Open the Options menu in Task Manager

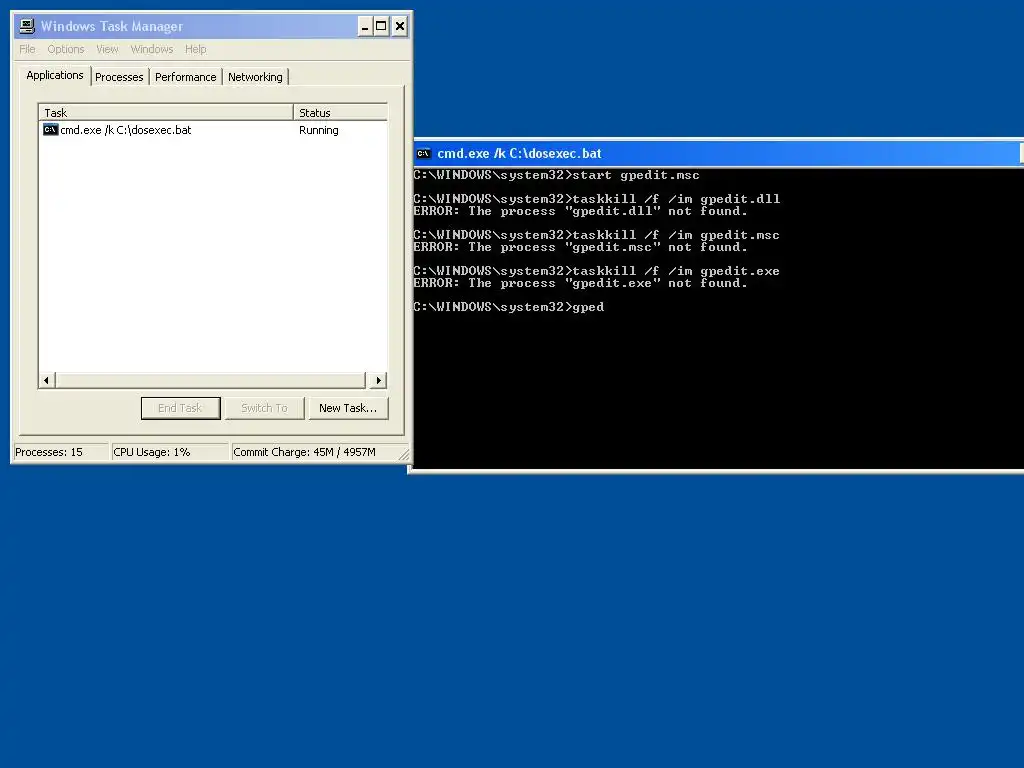point(66,49)
